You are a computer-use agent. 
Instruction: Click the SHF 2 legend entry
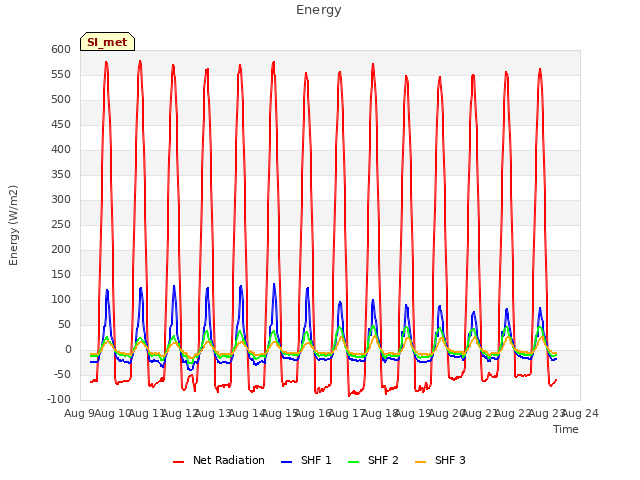click(x=373, y=460)
